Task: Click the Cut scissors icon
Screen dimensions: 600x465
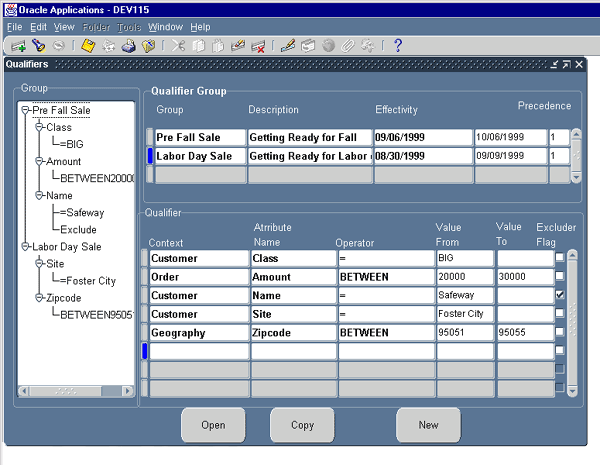Action: (177, 46)
